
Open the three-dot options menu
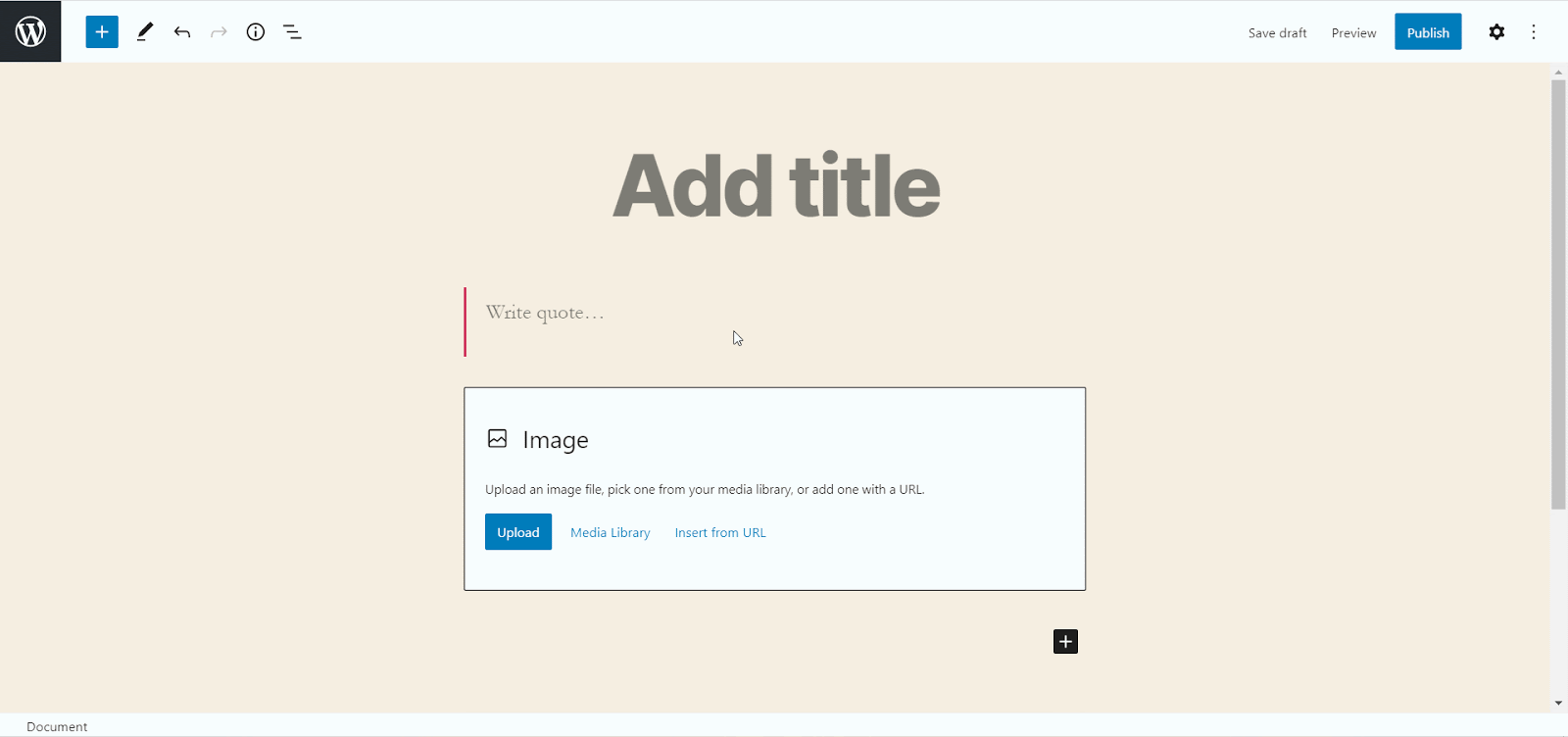tap(1534, 31)
